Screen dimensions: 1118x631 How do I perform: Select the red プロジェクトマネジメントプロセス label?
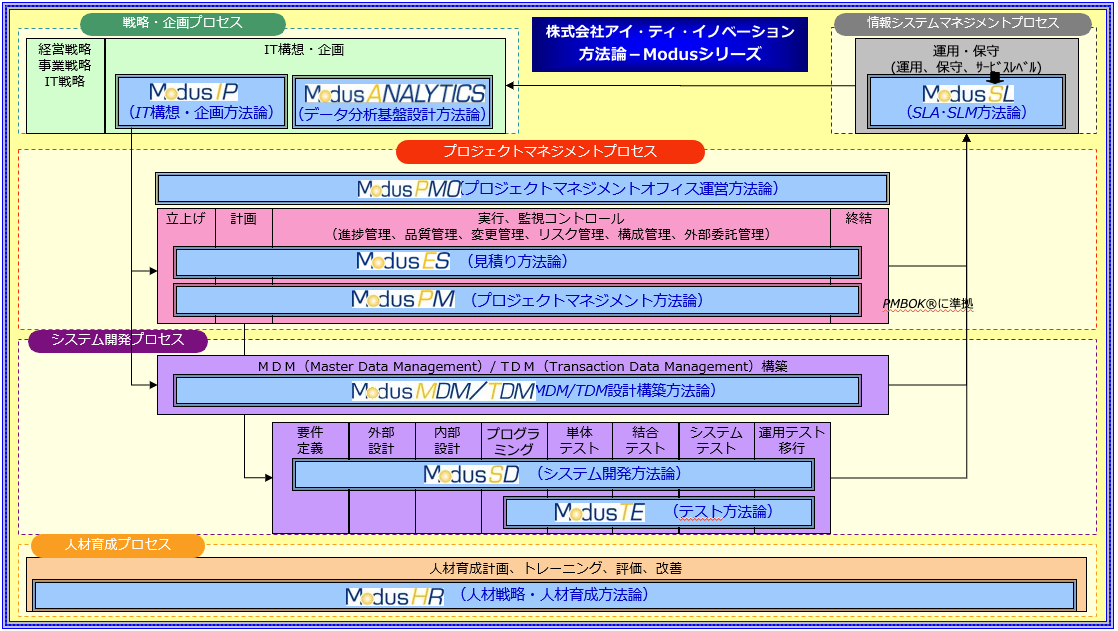click(x=550, y=152)
